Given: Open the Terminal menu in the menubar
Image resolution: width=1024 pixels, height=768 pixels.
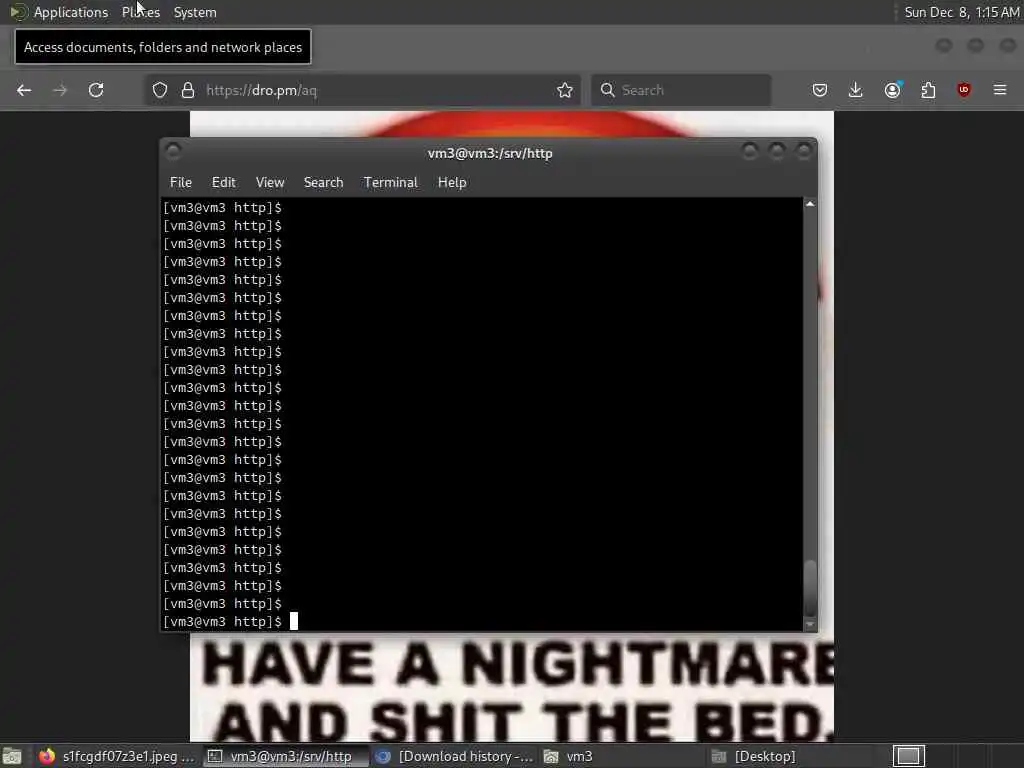Looking at the screenshot, I should (x=391, y=182).
